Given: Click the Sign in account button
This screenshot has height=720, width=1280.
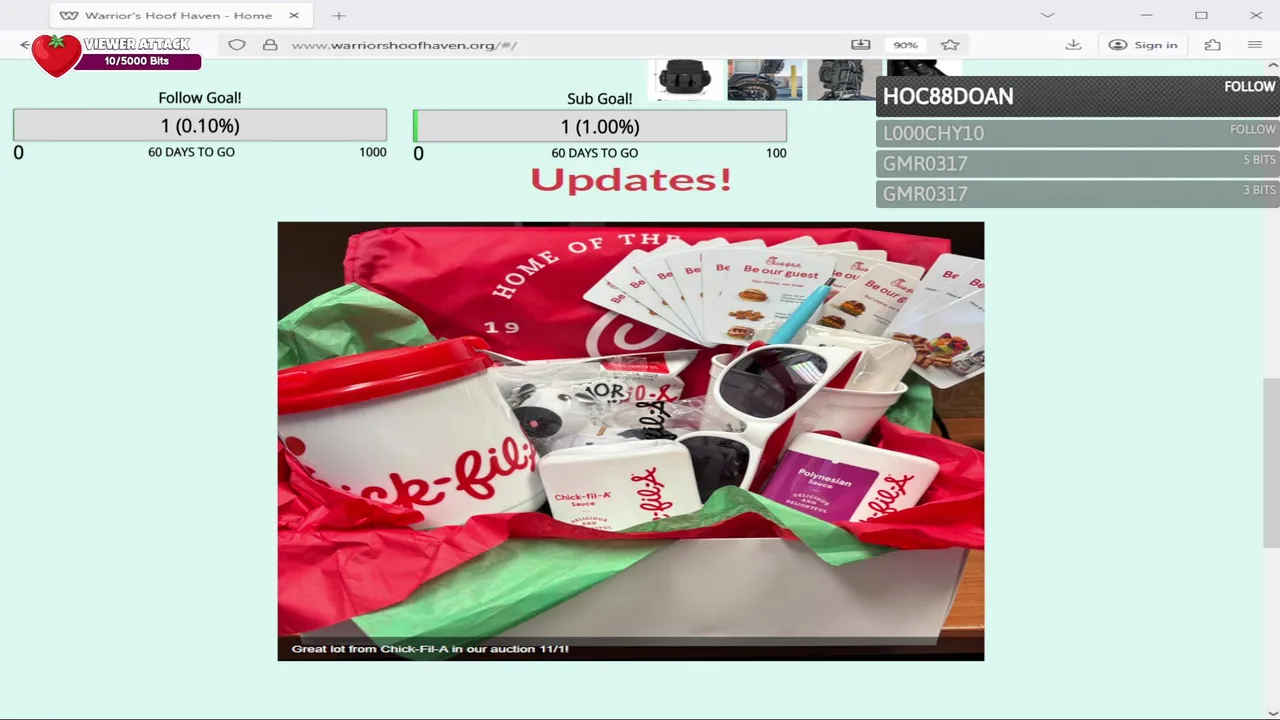Looking at the screenshot, I should pyautogui.click(x=1143, y=45).
